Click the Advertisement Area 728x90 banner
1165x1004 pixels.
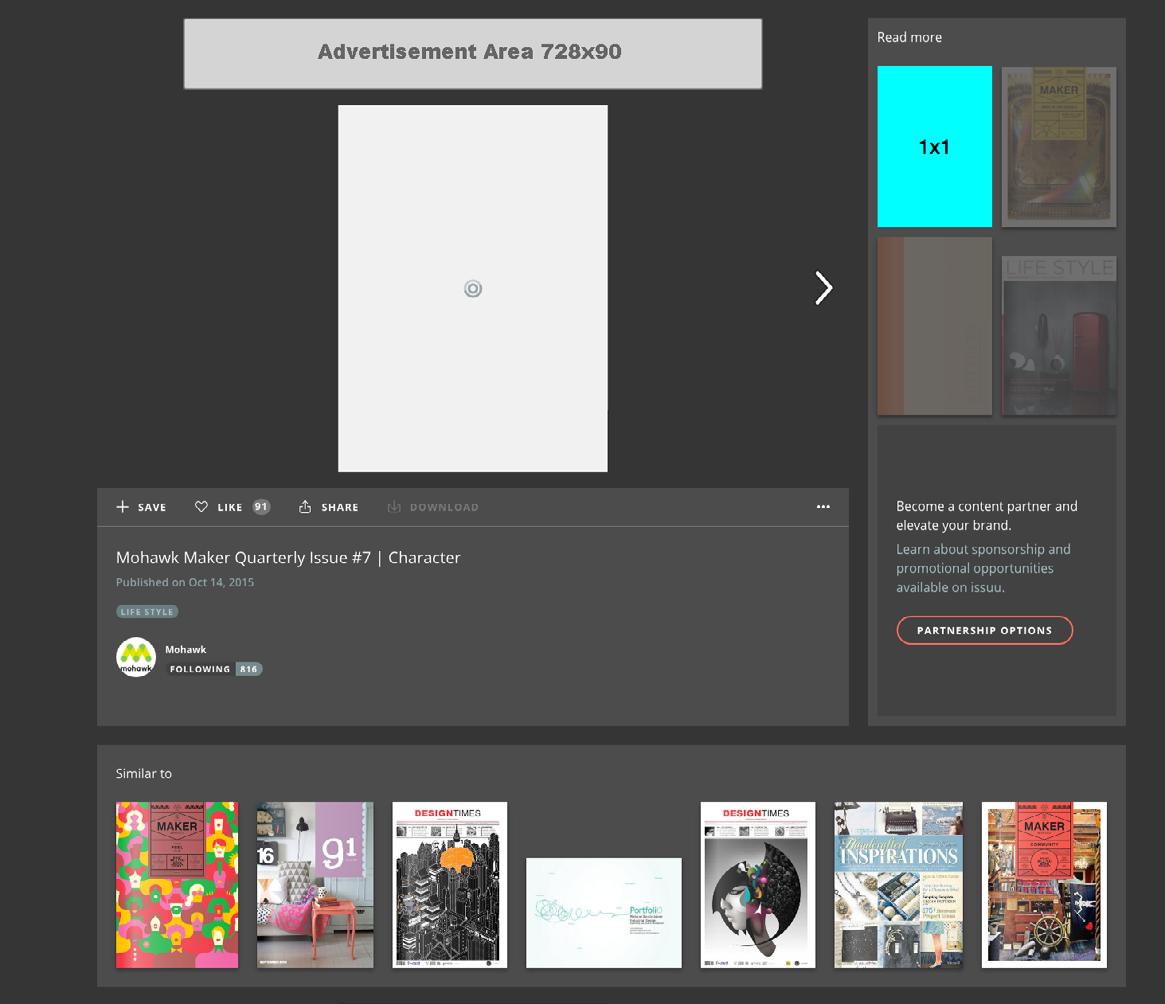click(x=473, y=54)
